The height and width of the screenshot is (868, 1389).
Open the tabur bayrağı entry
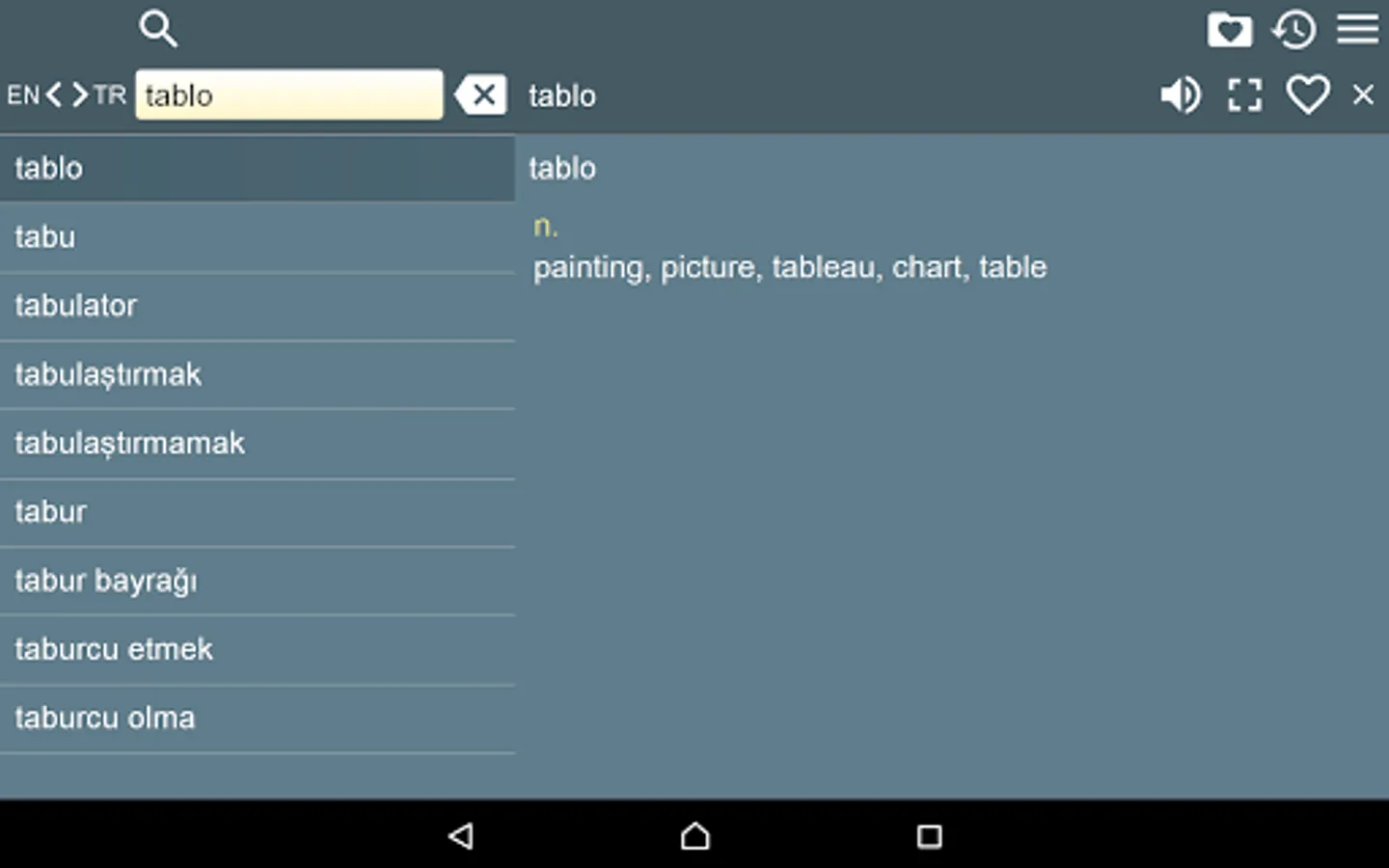pyautogui.click(x=257, y=581)
